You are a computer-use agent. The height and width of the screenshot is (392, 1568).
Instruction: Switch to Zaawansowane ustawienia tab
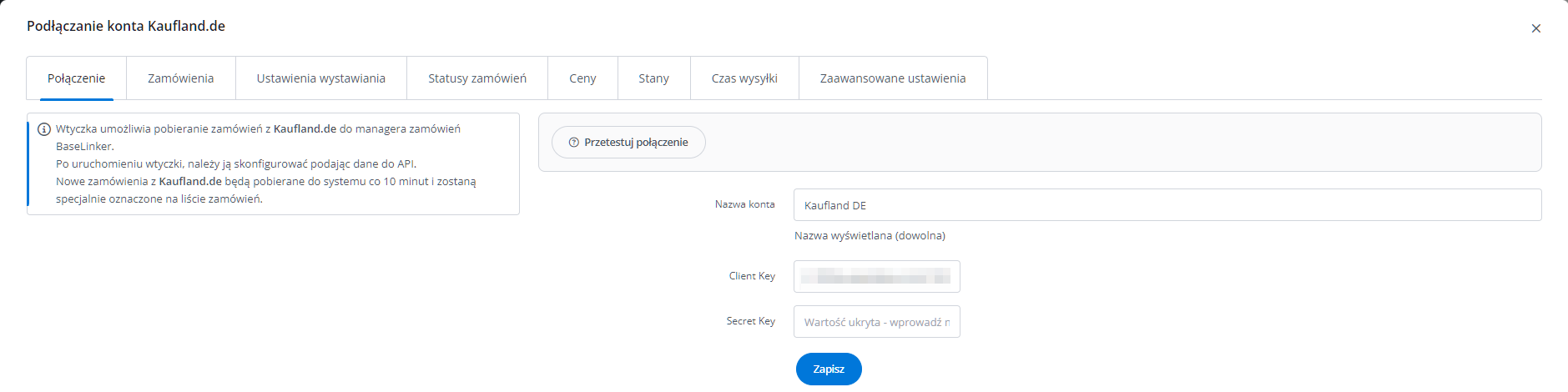[x=893, y=78]
